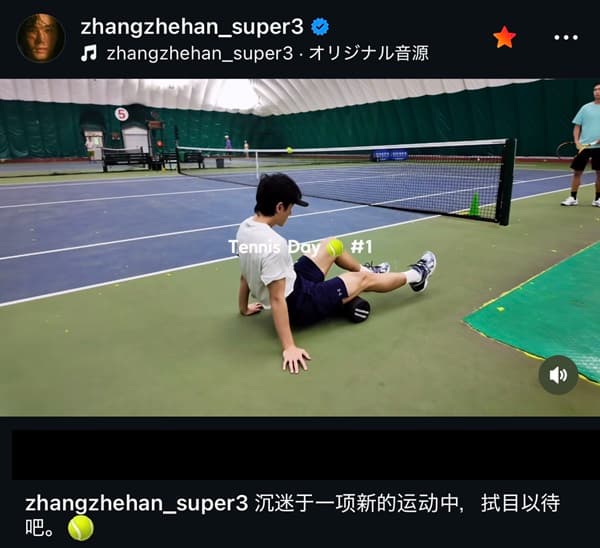600x548 pixels.
Task: Tap the orange star favorite icon
Action: tap(504, 37)
